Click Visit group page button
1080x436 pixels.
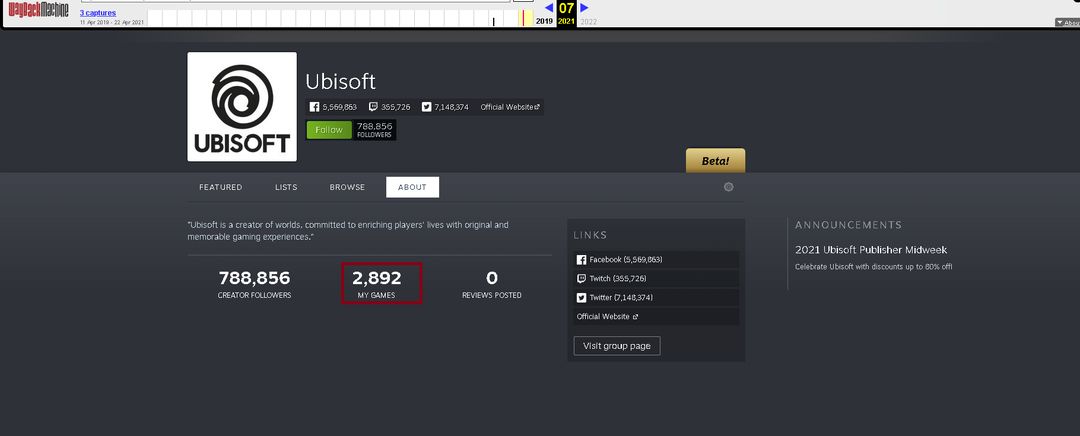click(x=616, y=346)
